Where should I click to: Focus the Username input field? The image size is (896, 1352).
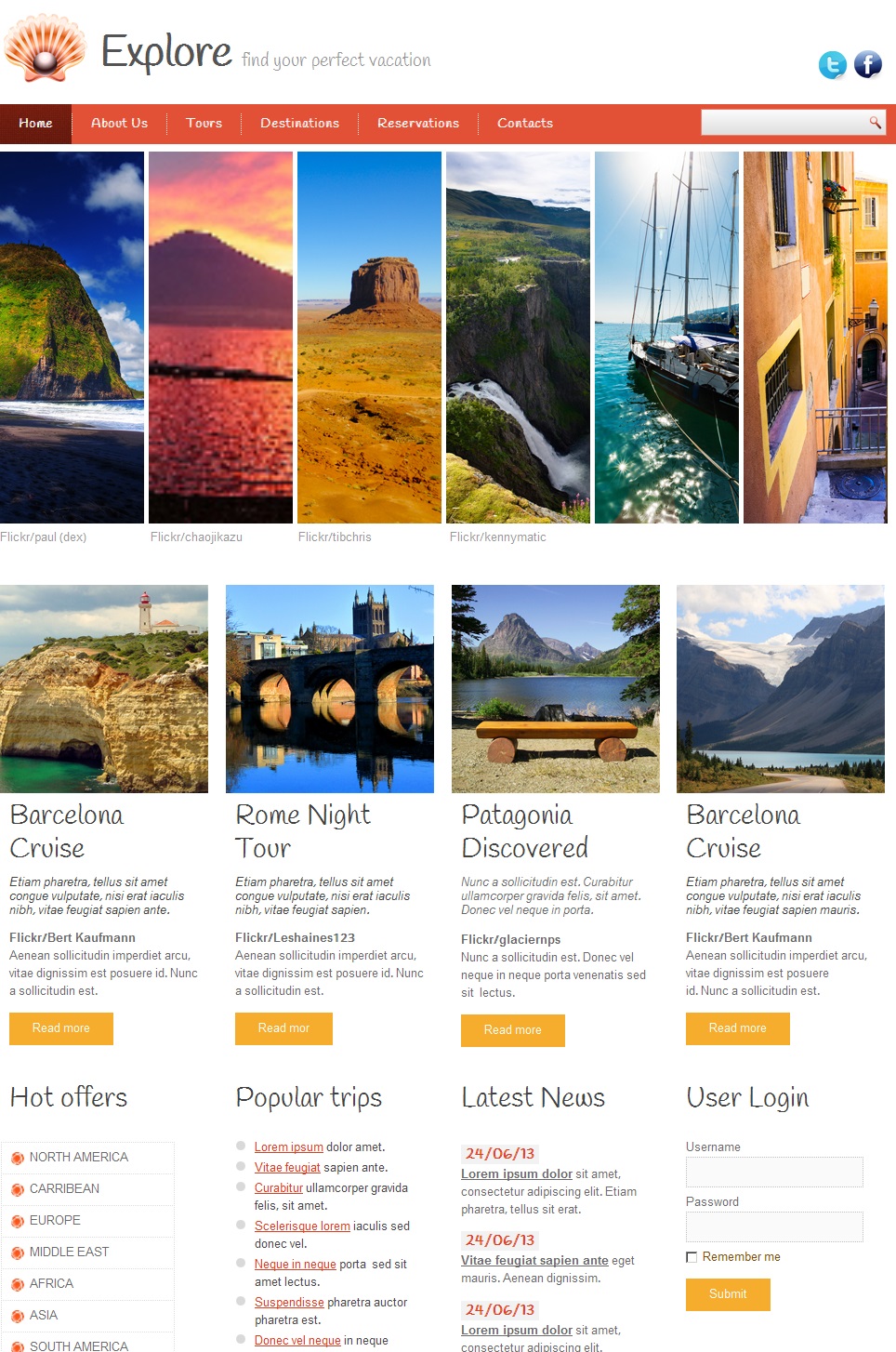click(774, 1172)
